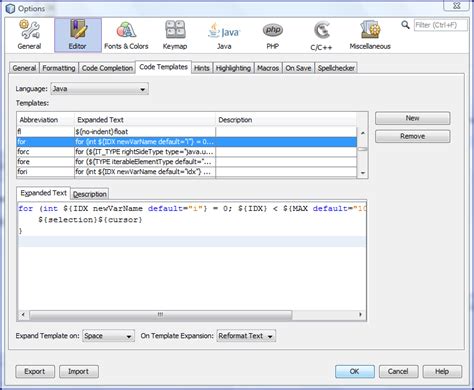This screenshot has width=474, height=390.
Task: Select the 'fori' template row
Action: point(187,172)
